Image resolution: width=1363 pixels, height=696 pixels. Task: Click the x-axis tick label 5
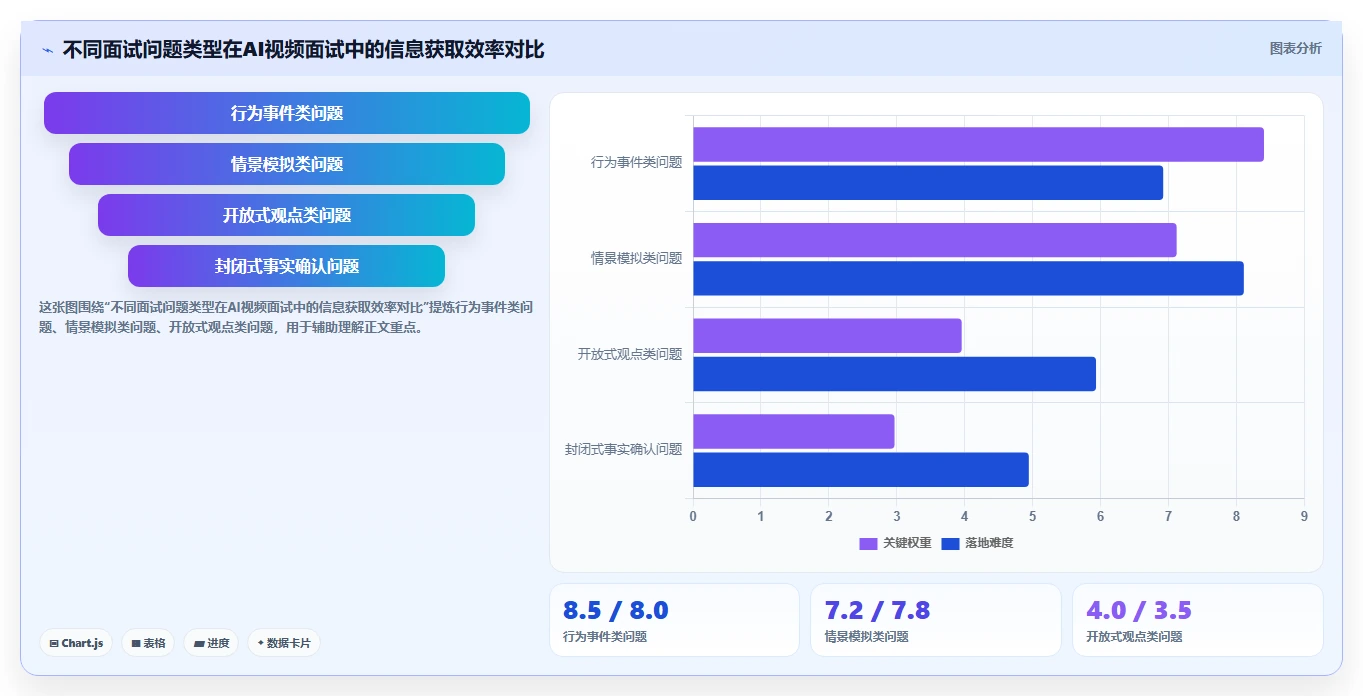(1032, 516)
